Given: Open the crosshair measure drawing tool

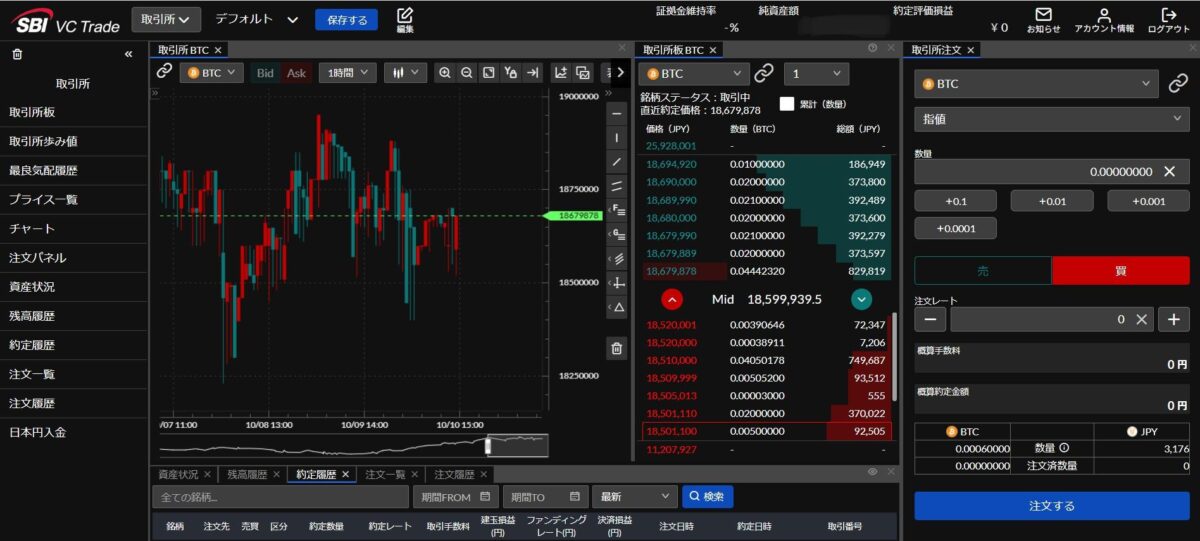Looking at the screenshot, I should [617, 283].
